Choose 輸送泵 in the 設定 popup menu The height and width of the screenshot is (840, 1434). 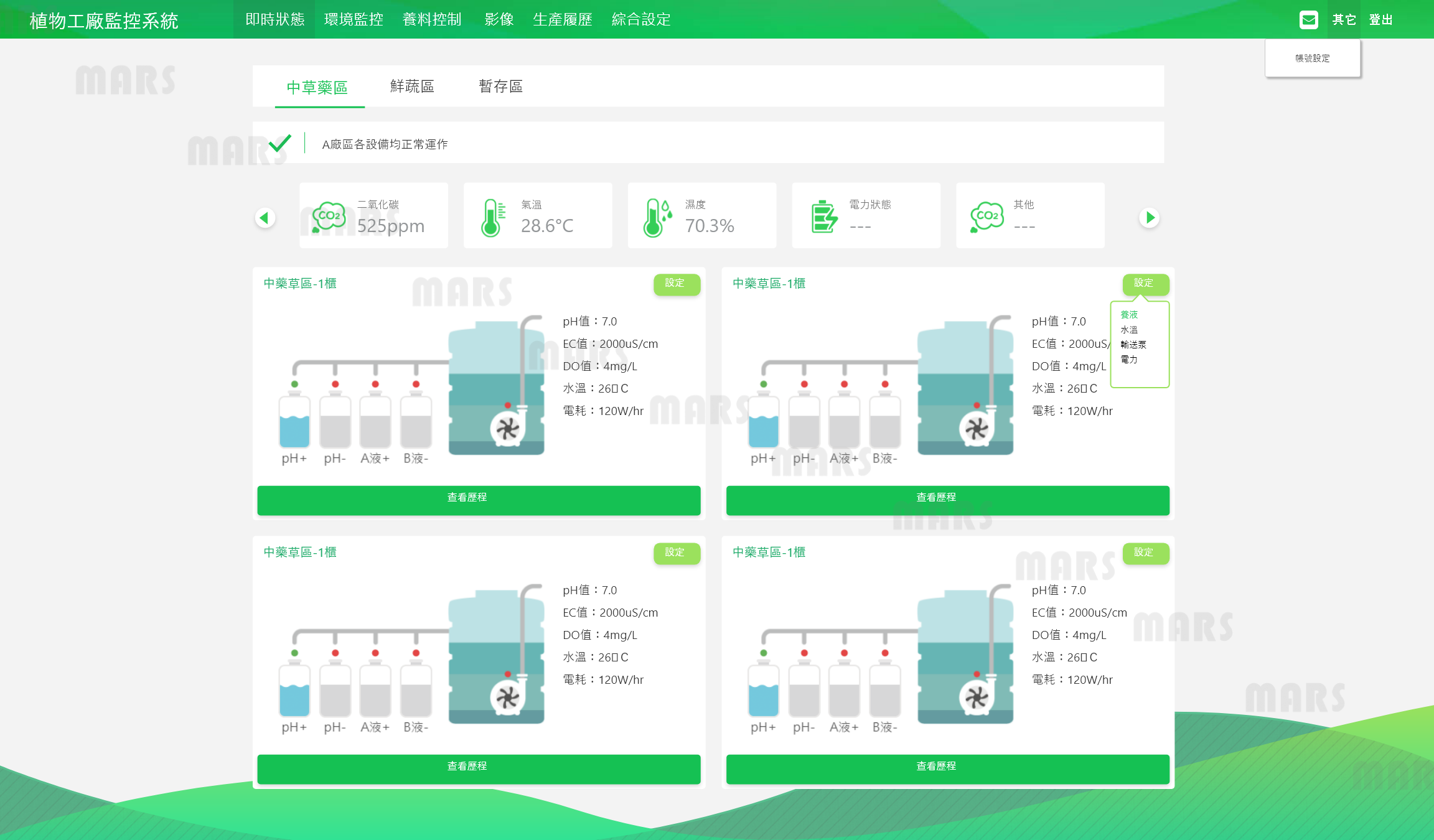click(1133, 345)
